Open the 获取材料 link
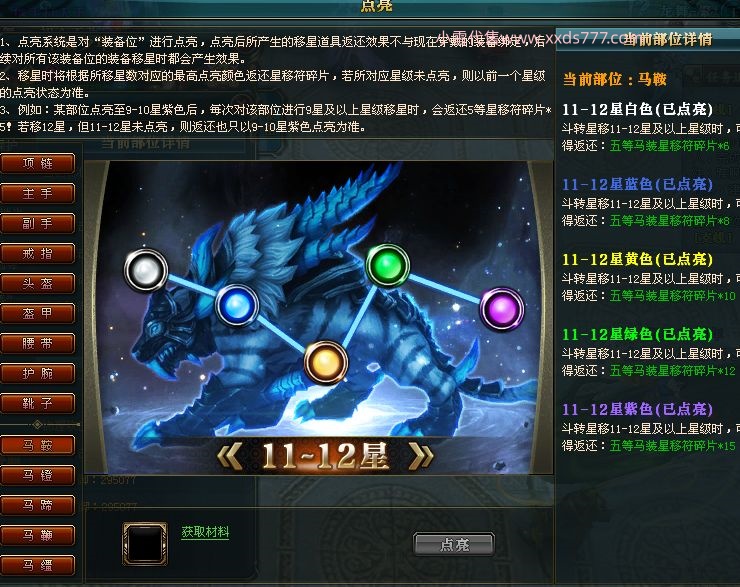Image resolution: width=740 pixels, height=587 pixels. point(205,532)
